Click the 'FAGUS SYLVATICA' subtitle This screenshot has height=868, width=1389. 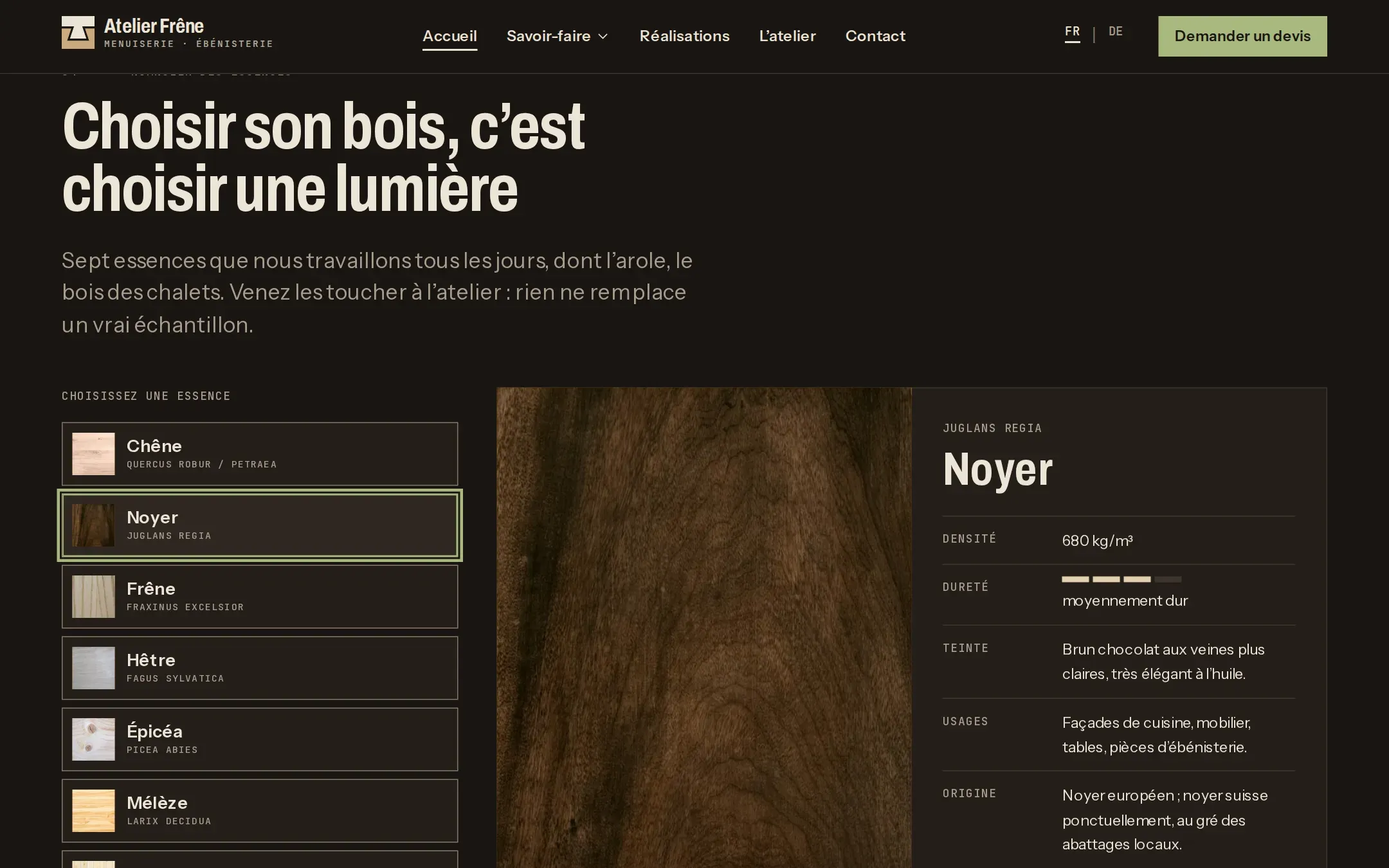tap(175, 678)
